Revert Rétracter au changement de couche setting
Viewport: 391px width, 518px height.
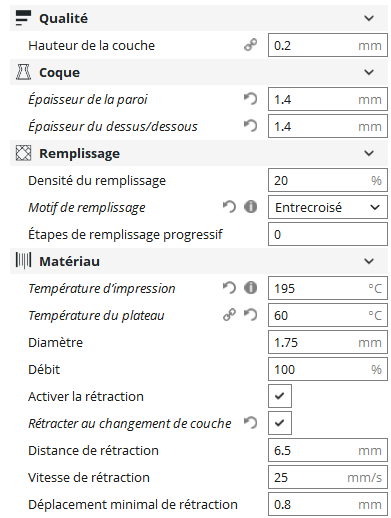point(250,423)
